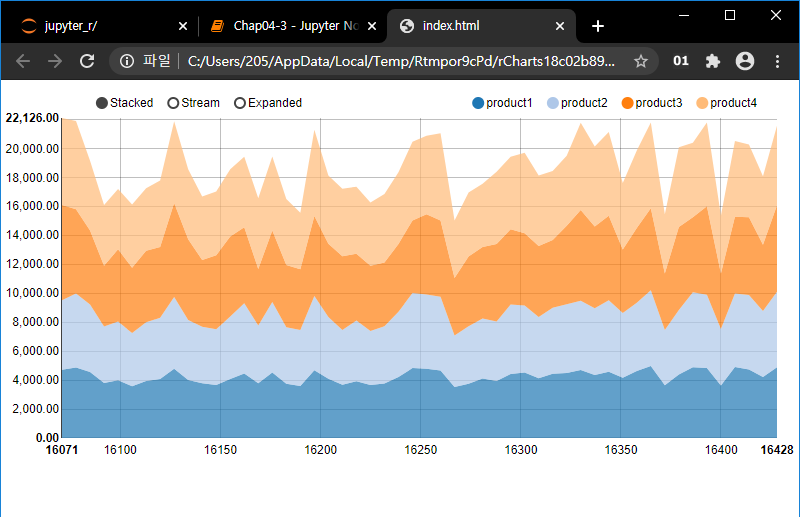Click the 16350 x-axis label

point(621,450)
